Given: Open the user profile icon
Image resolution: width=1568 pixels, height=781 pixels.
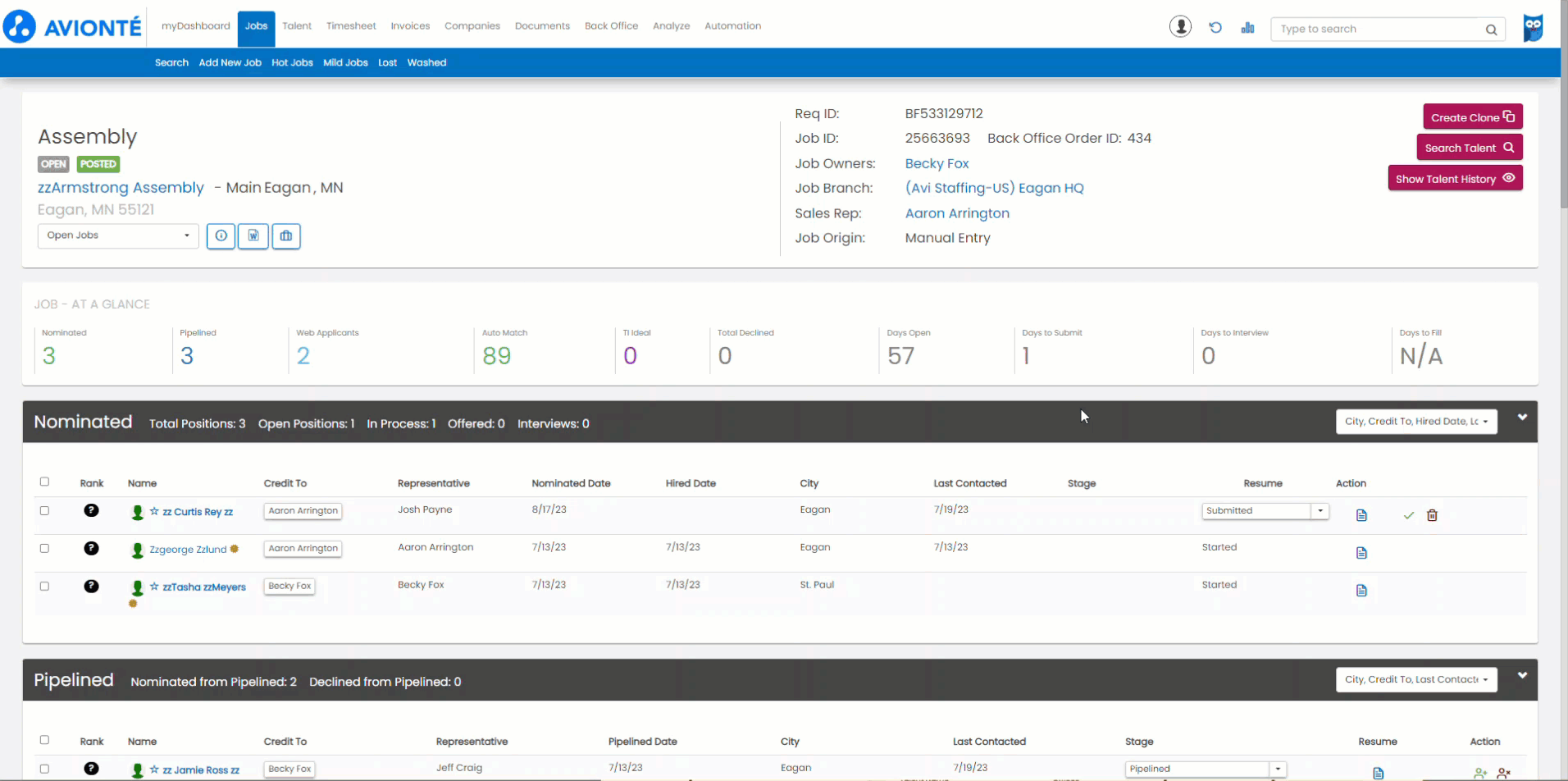Looking at the screenshot, I should click(x=1180, y=27).
